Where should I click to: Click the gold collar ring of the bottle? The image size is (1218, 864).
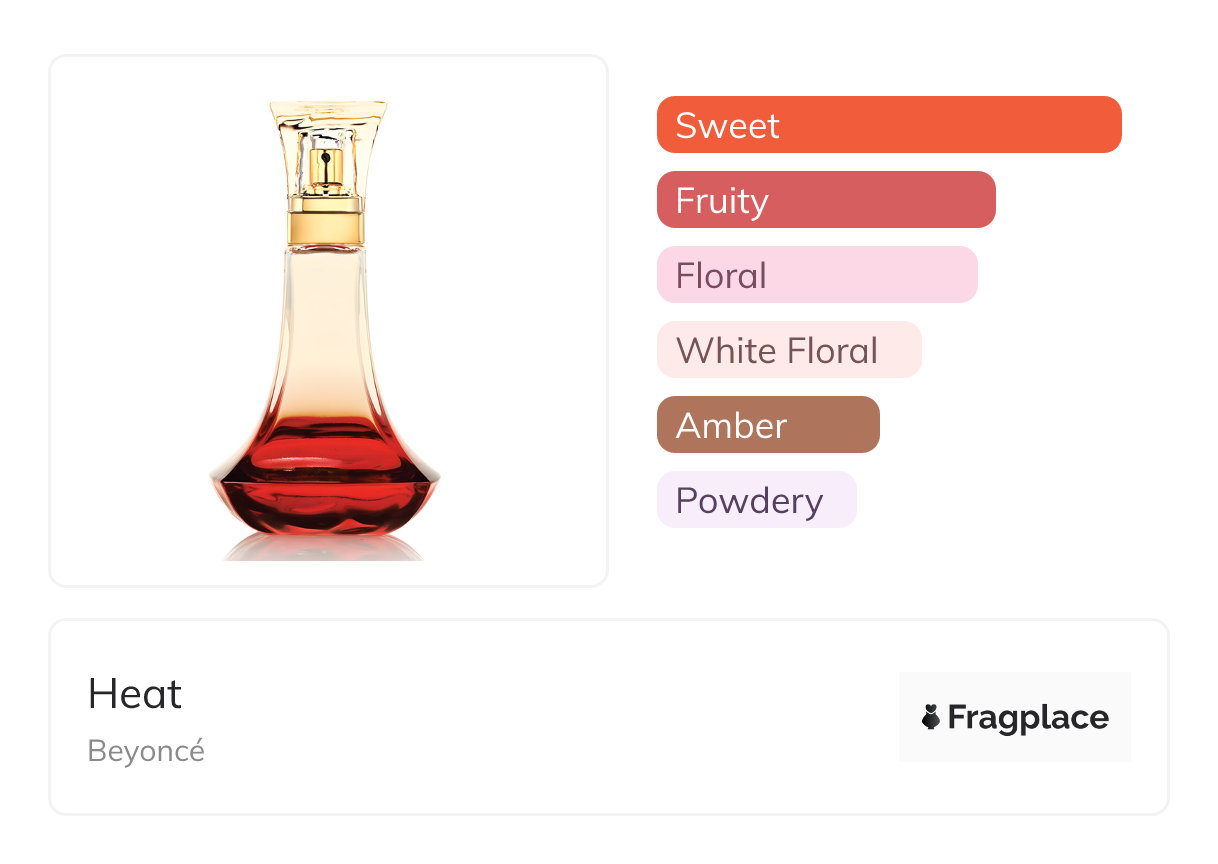coord(326,221)
